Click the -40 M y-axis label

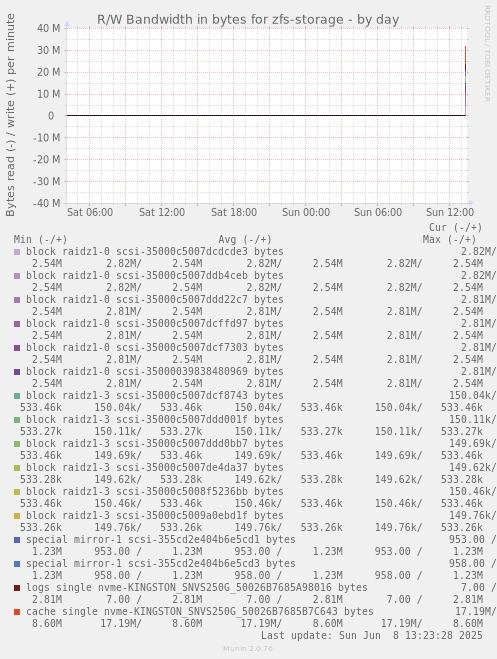pyautogui.click(x=47, y=203)
